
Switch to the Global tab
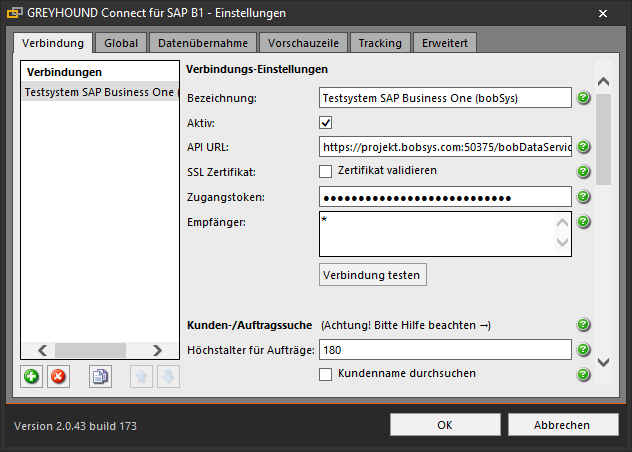(121, 43)
